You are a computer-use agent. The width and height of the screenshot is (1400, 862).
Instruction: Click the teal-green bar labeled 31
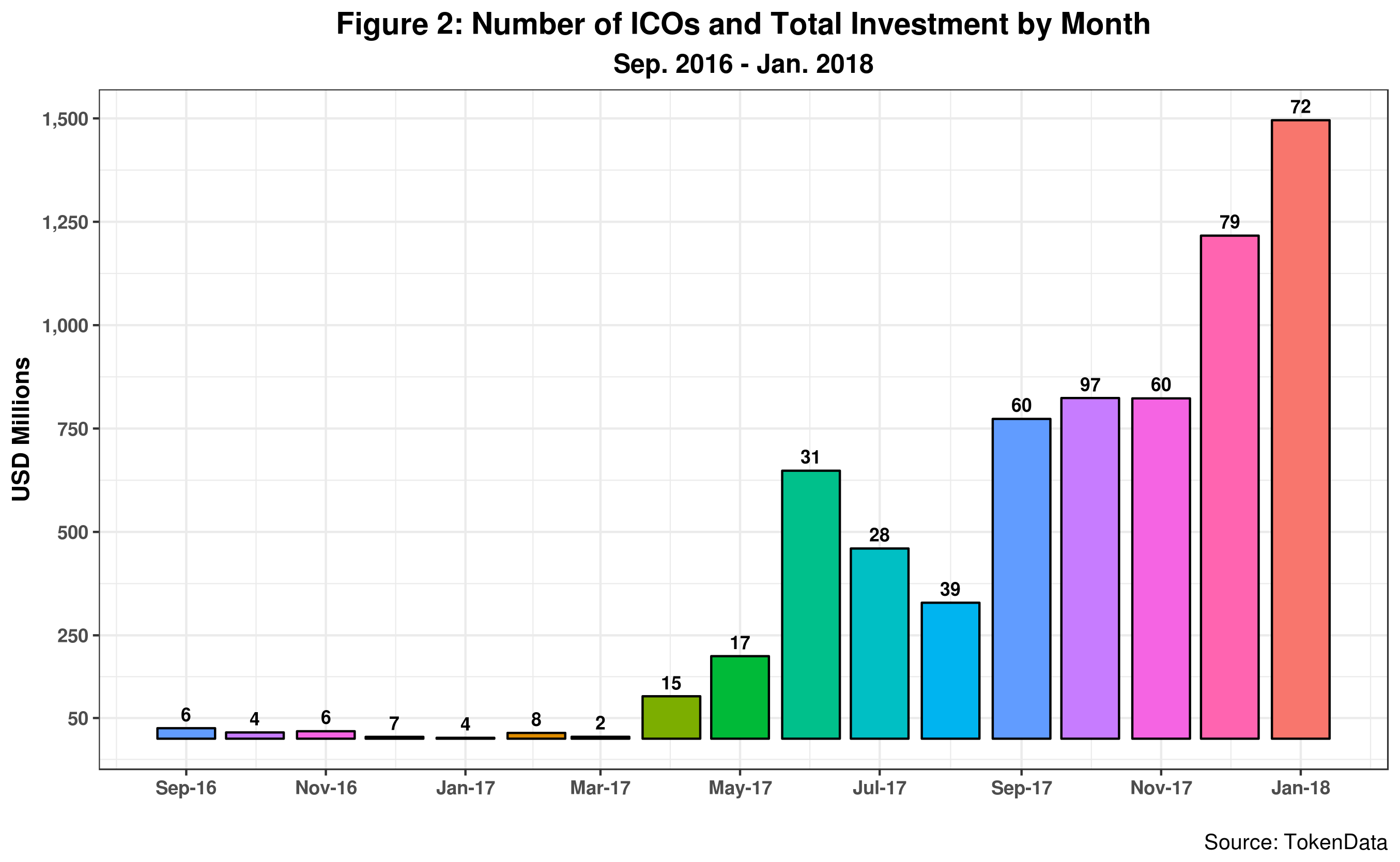810,604
